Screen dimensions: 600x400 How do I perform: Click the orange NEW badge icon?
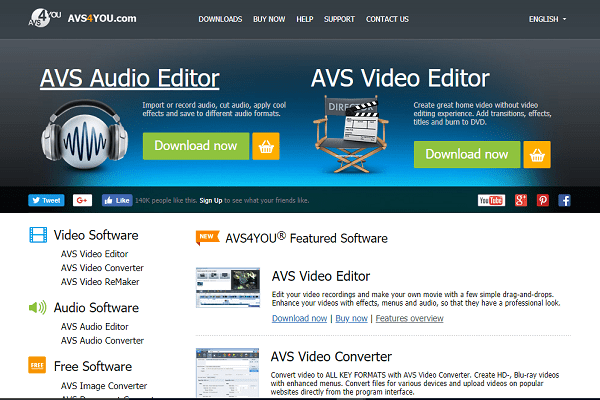pyautogui.click(x=207, y=237)
